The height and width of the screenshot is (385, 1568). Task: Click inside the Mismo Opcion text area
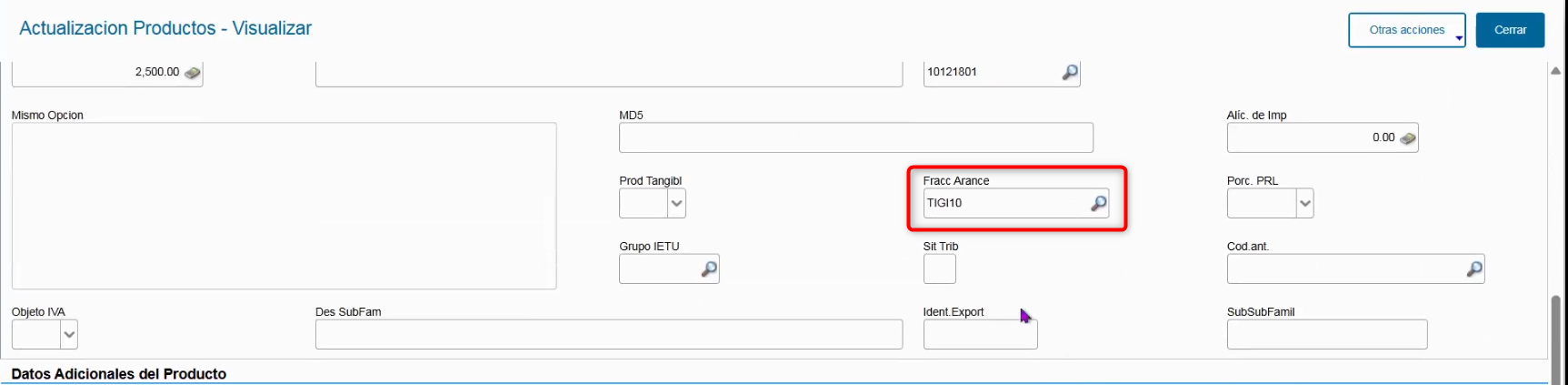(284, 206)
